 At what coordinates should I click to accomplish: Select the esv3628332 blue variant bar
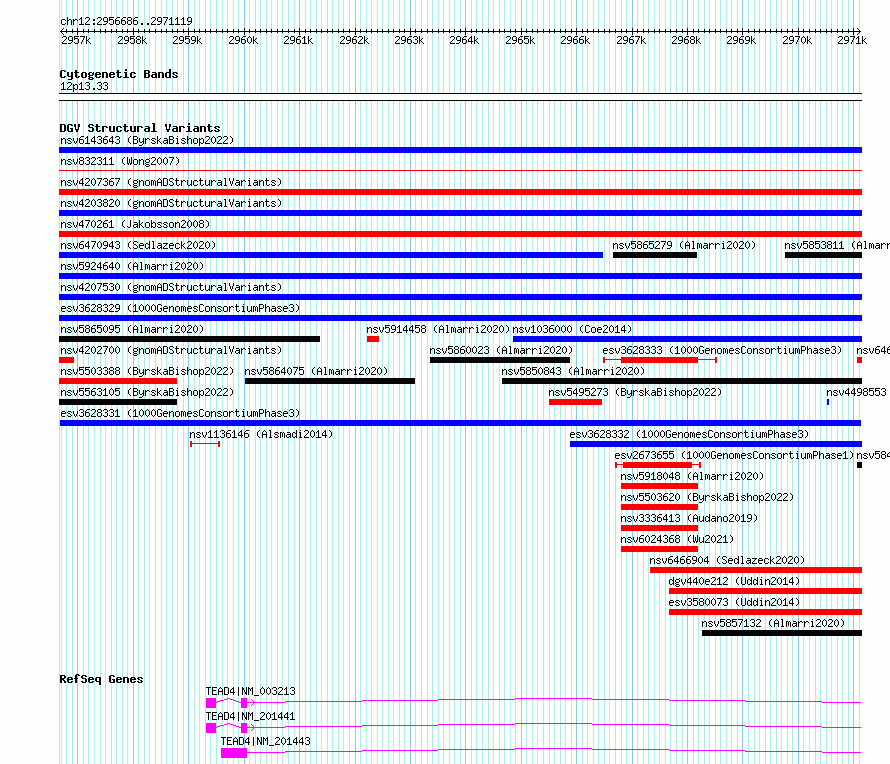[x=716, y=444]
